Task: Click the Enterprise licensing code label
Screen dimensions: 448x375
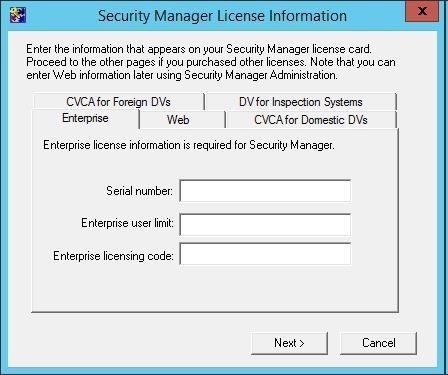Action: coord(113,256)
